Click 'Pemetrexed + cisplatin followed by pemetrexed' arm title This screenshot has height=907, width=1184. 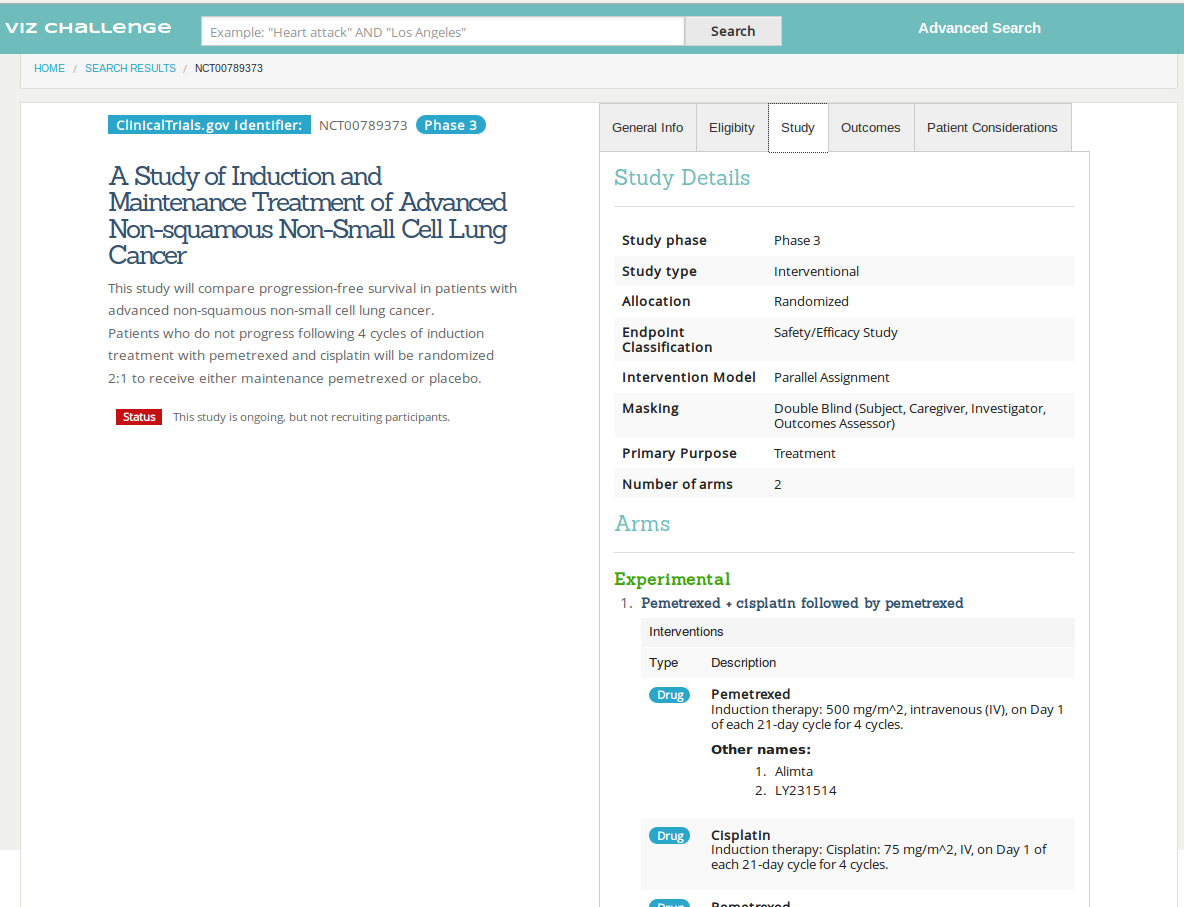(x=802, y=603)
